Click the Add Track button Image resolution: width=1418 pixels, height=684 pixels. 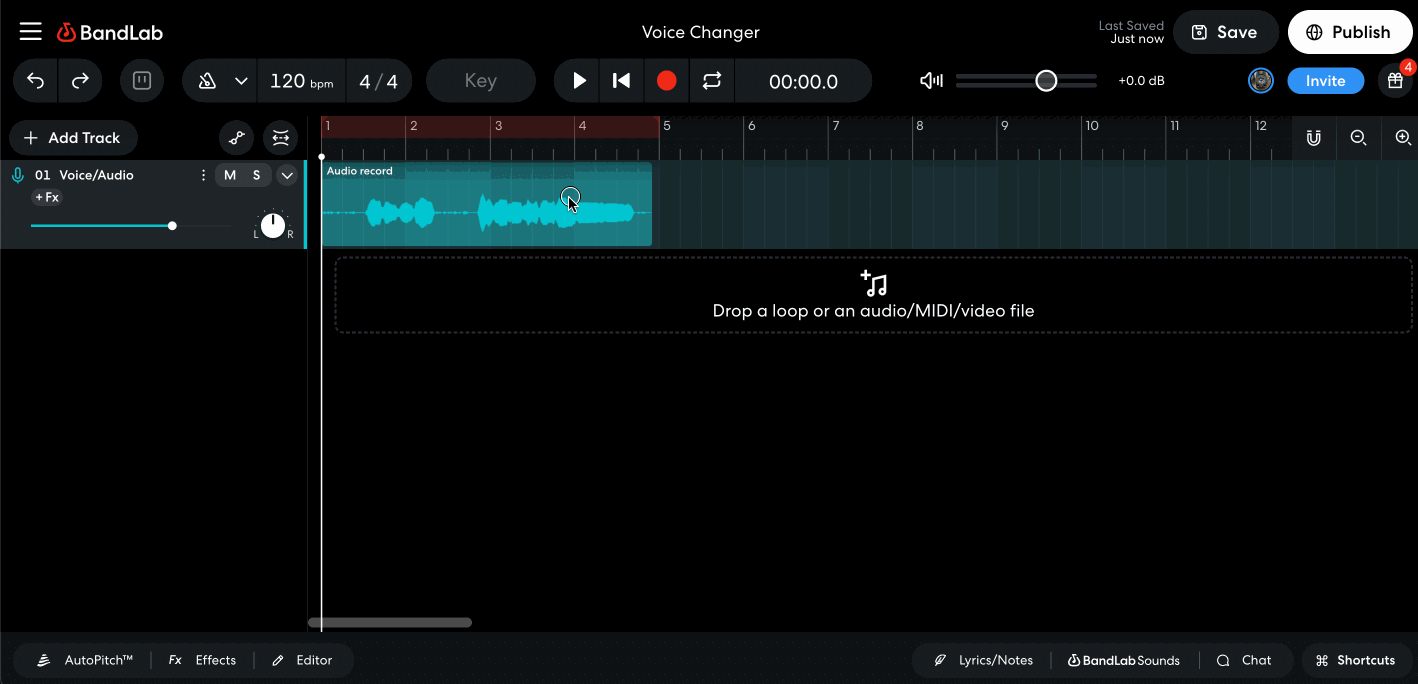pyautogui.click(x=73, y=138)
